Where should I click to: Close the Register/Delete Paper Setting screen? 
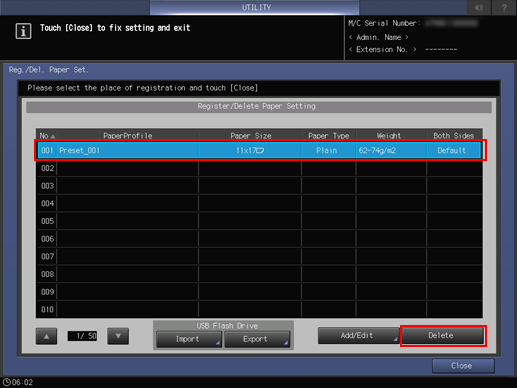463,366
